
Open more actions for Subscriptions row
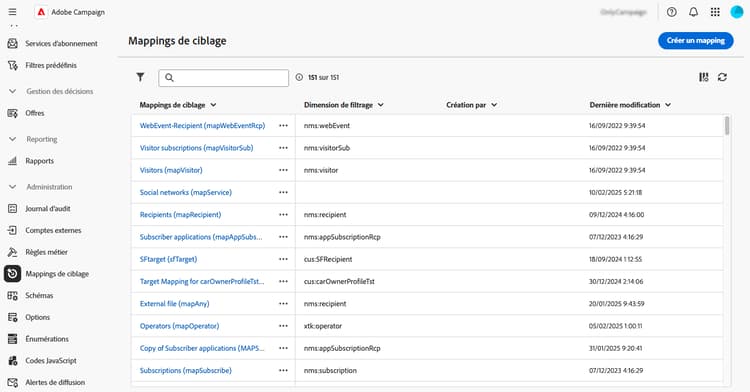point(283,370)
